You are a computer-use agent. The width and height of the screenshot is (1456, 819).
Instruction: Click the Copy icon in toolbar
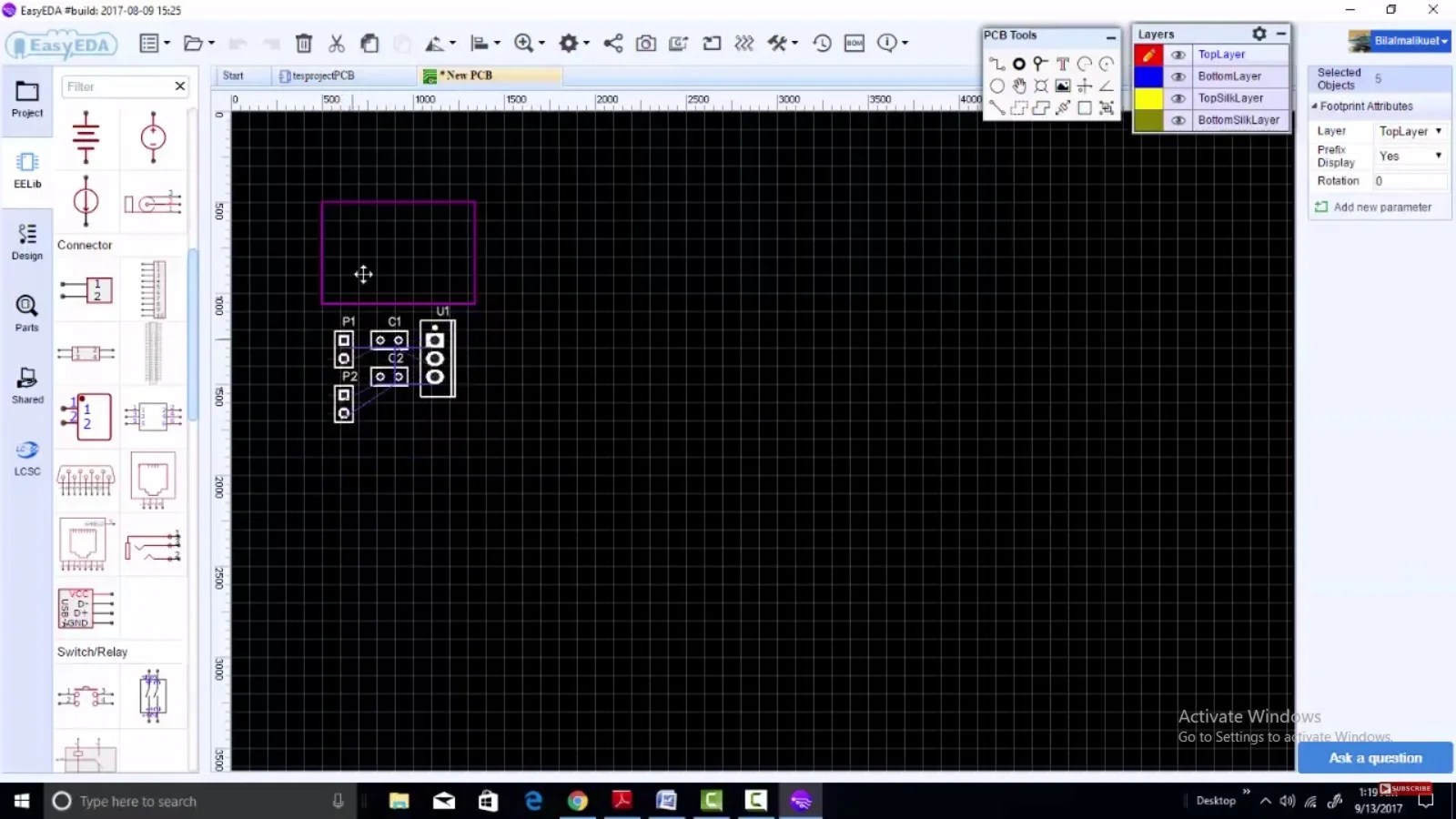[369, 43]
